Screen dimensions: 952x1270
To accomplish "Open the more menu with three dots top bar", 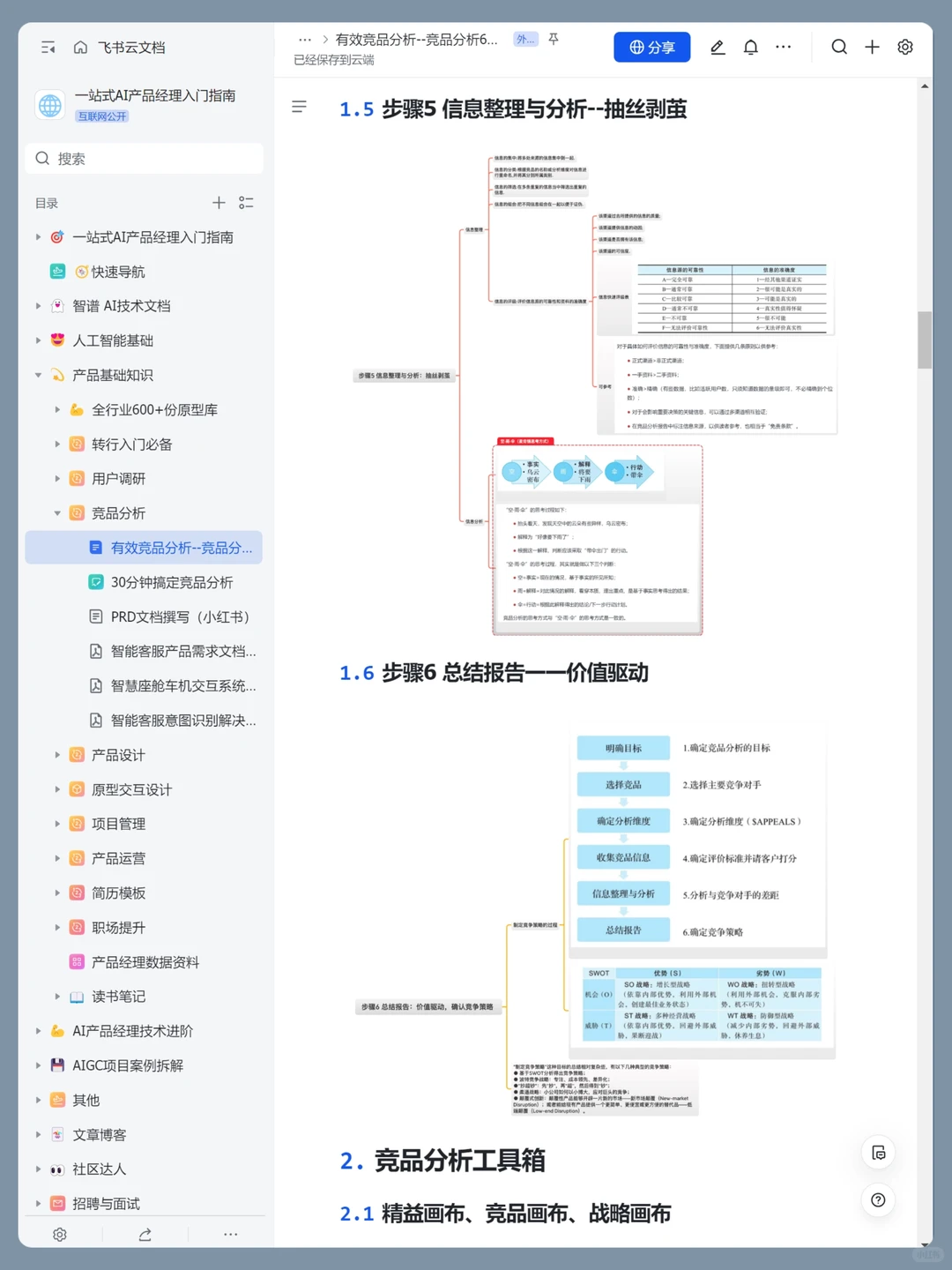I will click(783, 48).
